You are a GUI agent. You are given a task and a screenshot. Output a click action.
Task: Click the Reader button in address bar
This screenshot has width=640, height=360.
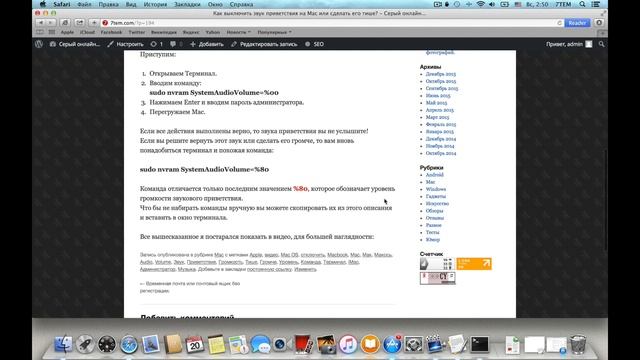(577, 23)
